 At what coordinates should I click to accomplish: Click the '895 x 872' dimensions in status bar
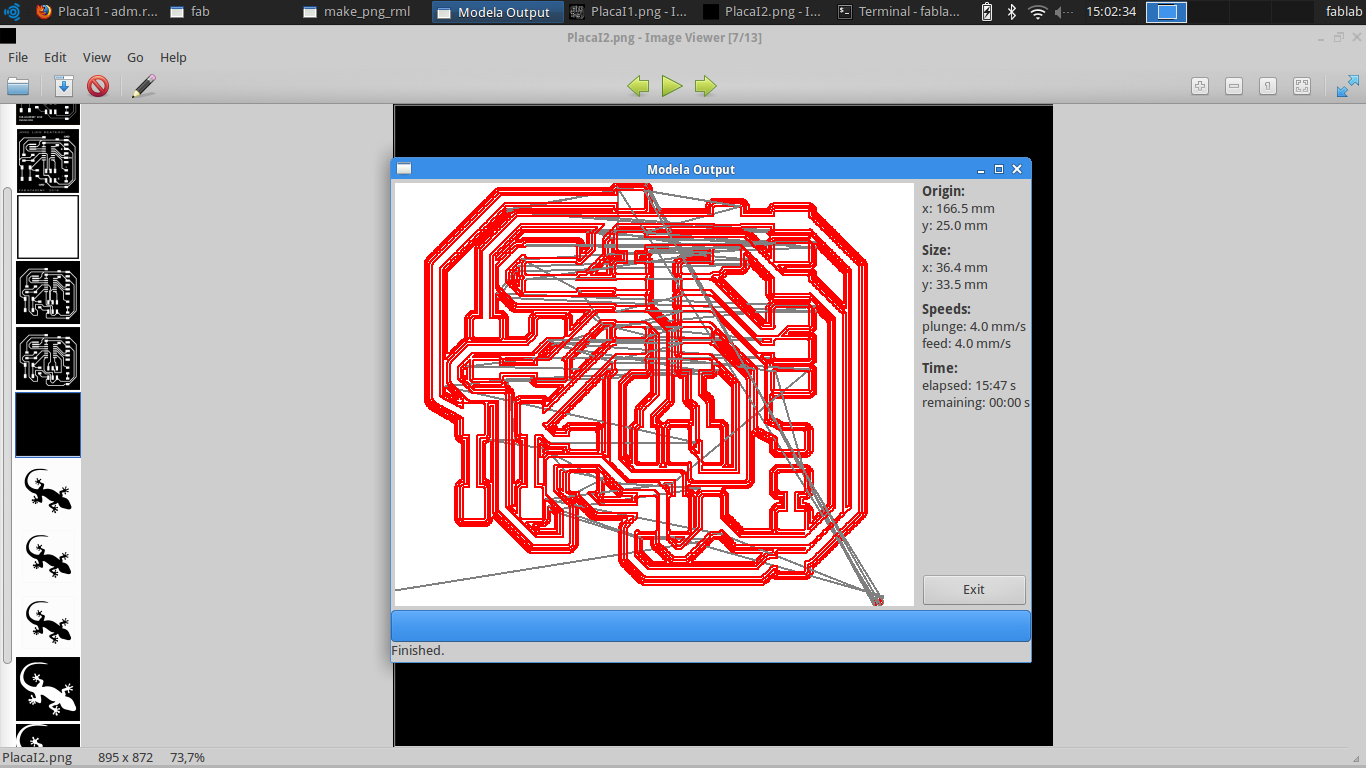(x=126, y=758)
